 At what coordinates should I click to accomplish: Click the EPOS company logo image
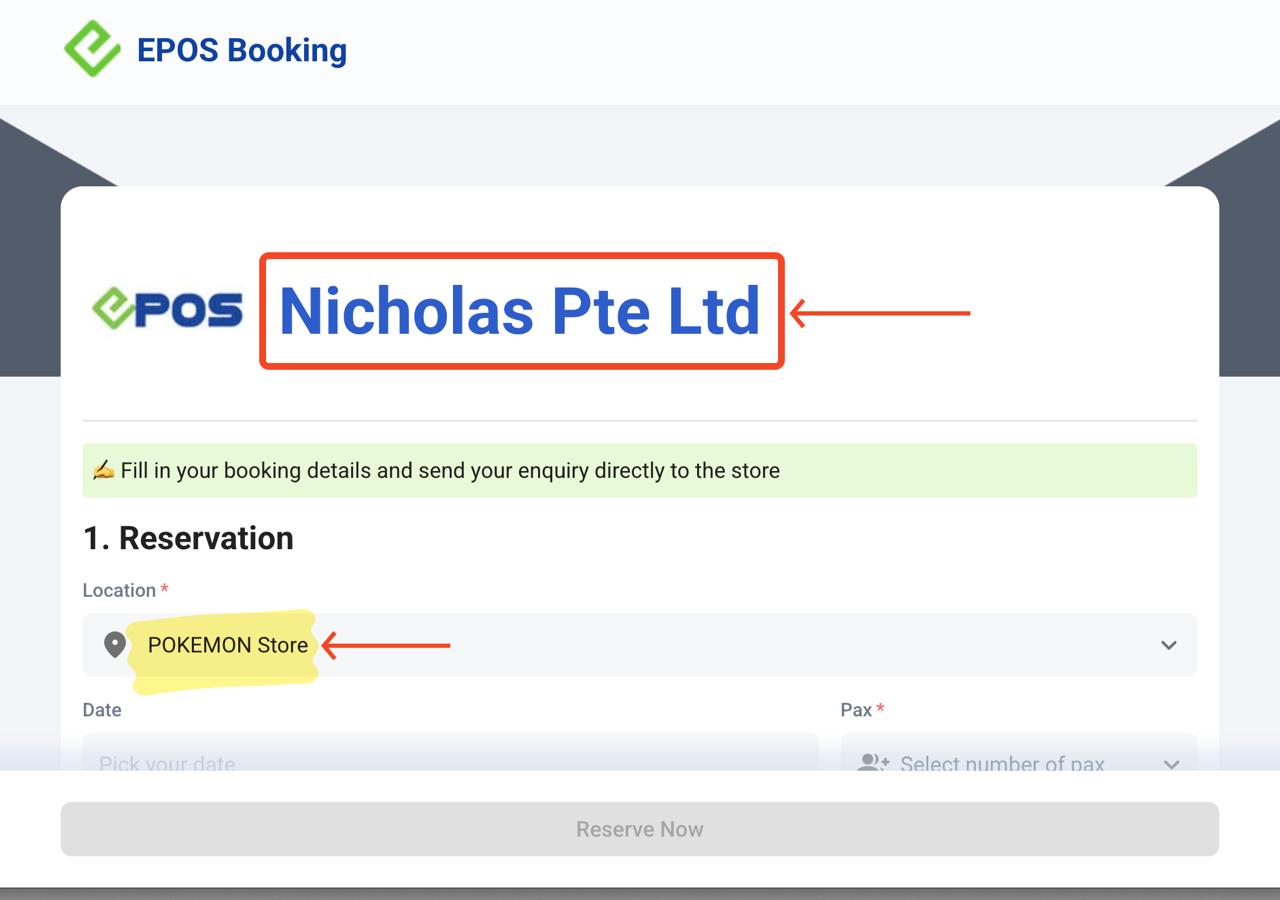[x=167, y=309]
